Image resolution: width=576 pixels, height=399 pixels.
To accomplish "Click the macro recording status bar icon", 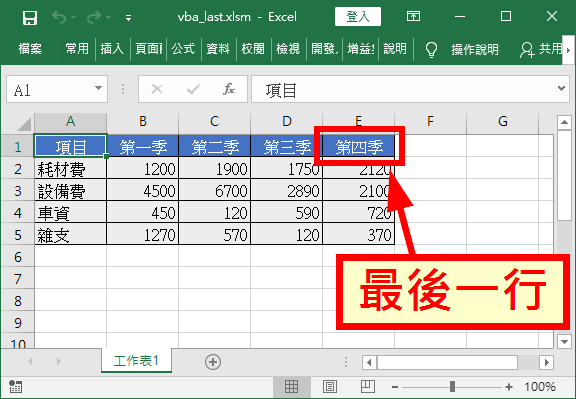I will tap(15, 387).
